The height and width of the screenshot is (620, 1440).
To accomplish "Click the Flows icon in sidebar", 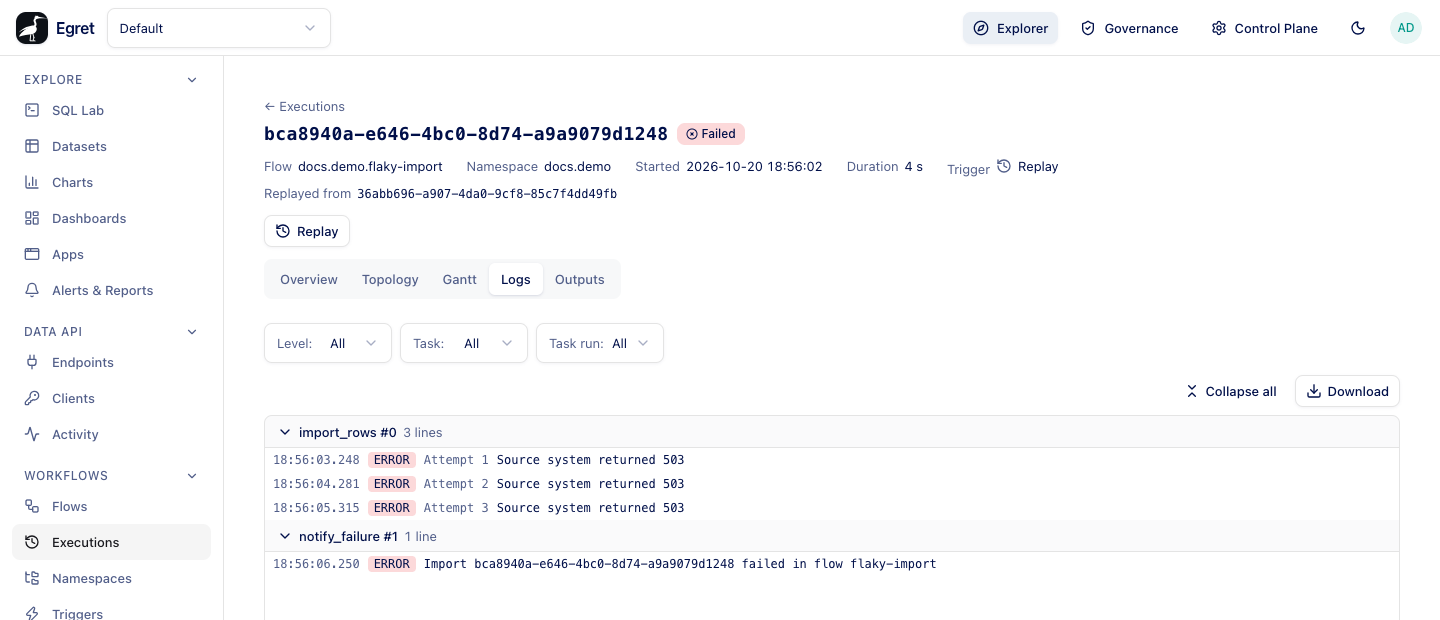I will coord(32,506).
